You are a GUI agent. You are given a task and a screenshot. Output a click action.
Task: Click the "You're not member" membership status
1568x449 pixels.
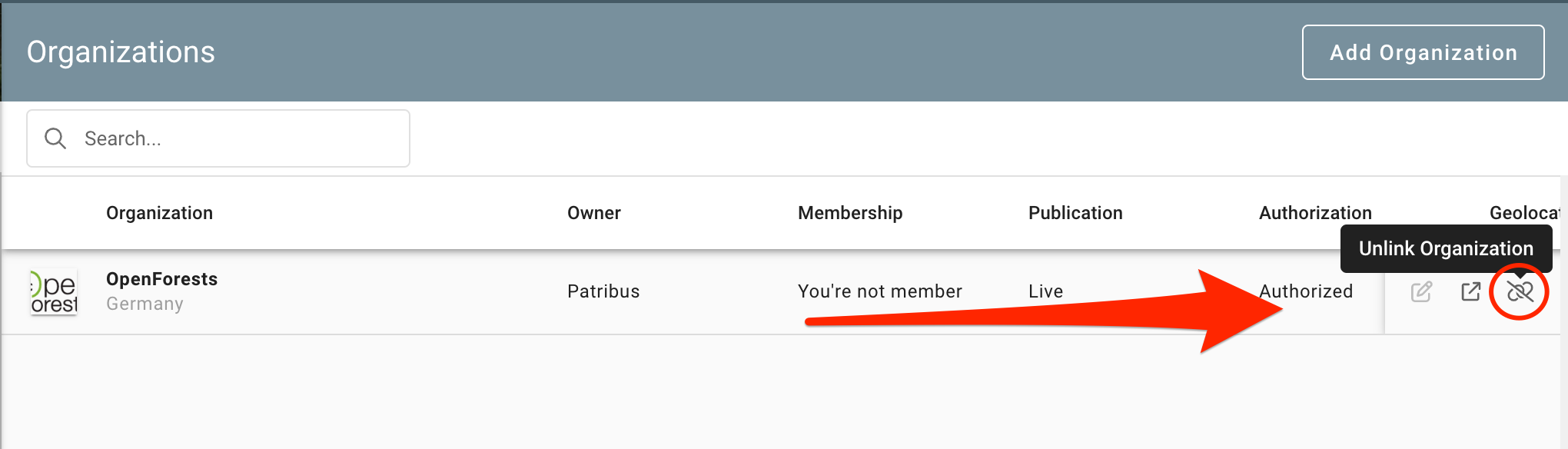point(880,291)
